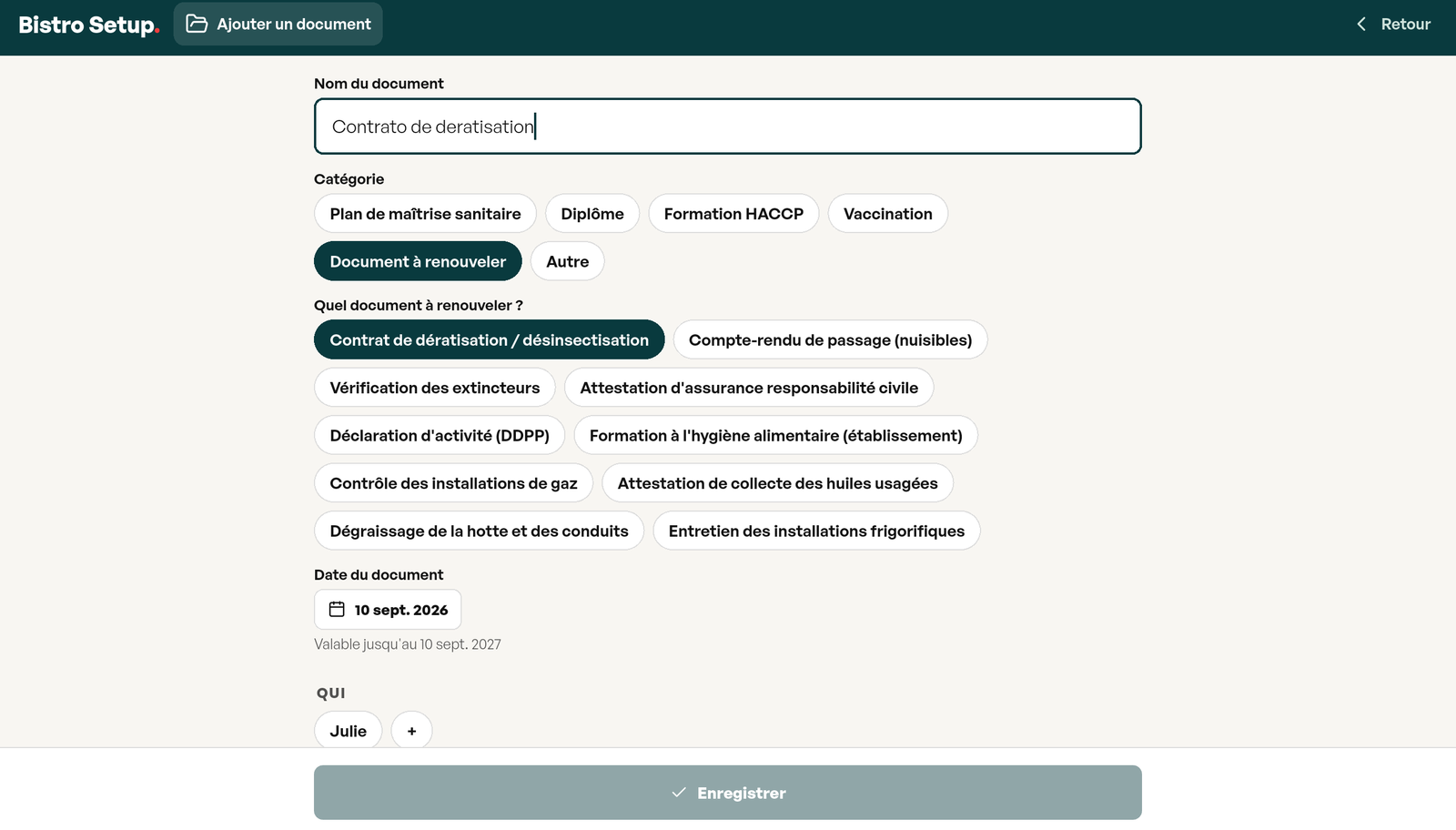This screenshot has width=1456, height=830.
Task: Click the checkmark icon on Enregistrer
Action: [679, 793]
